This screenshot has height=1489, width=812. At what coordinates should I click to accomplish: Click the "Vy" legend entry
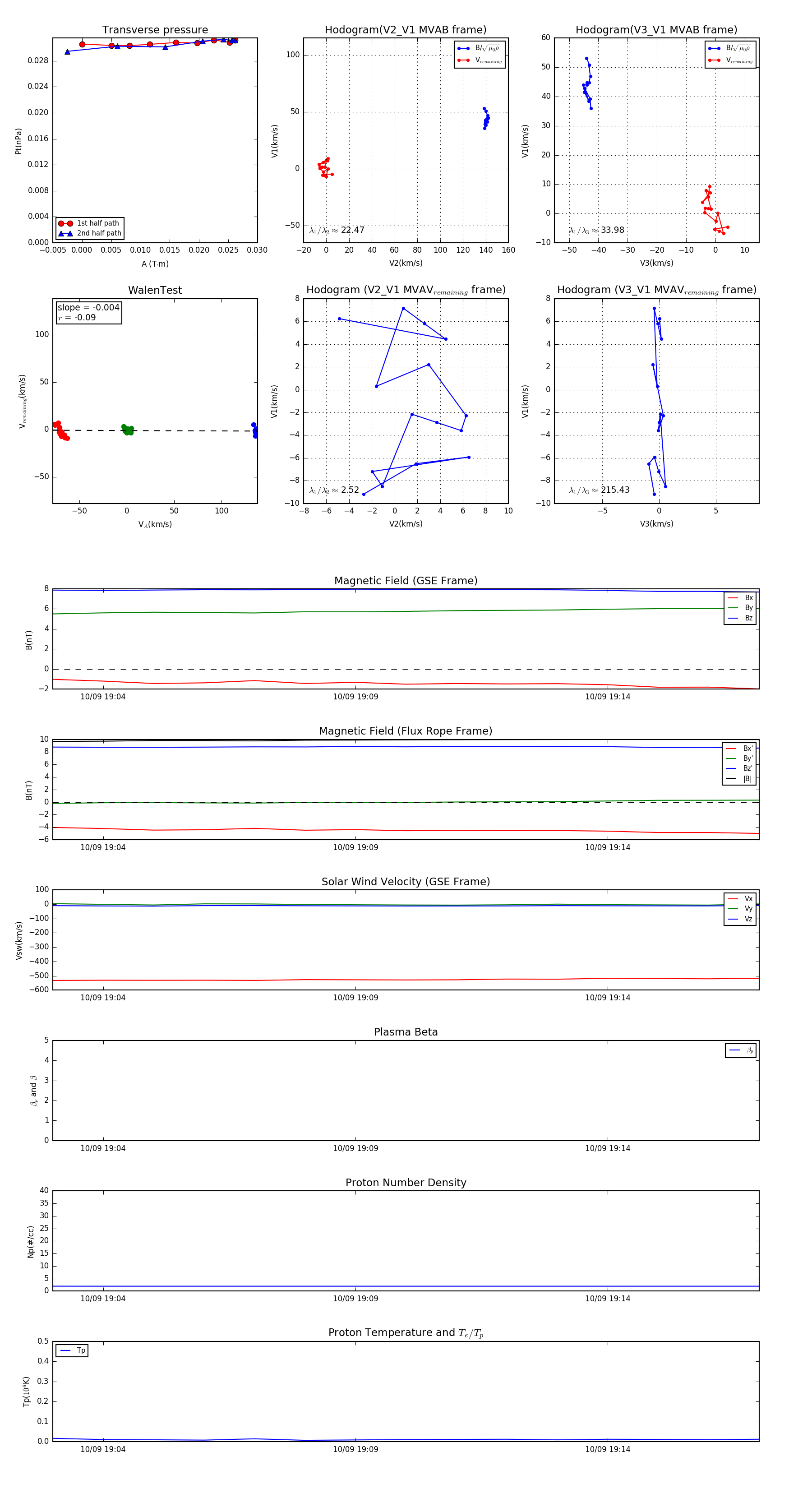[x=740, y=909]
